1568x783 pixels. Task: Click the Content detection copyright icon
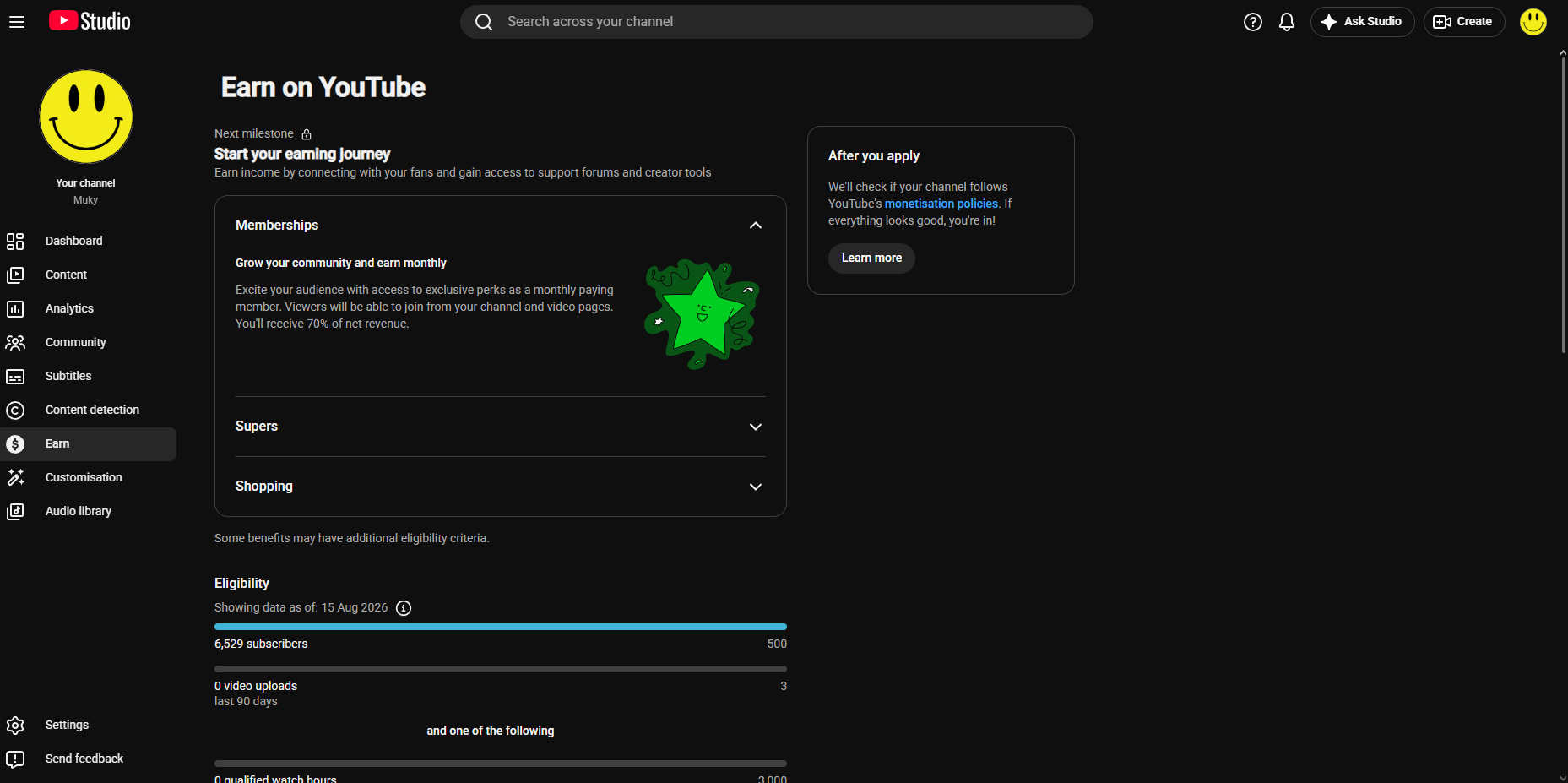15,411
